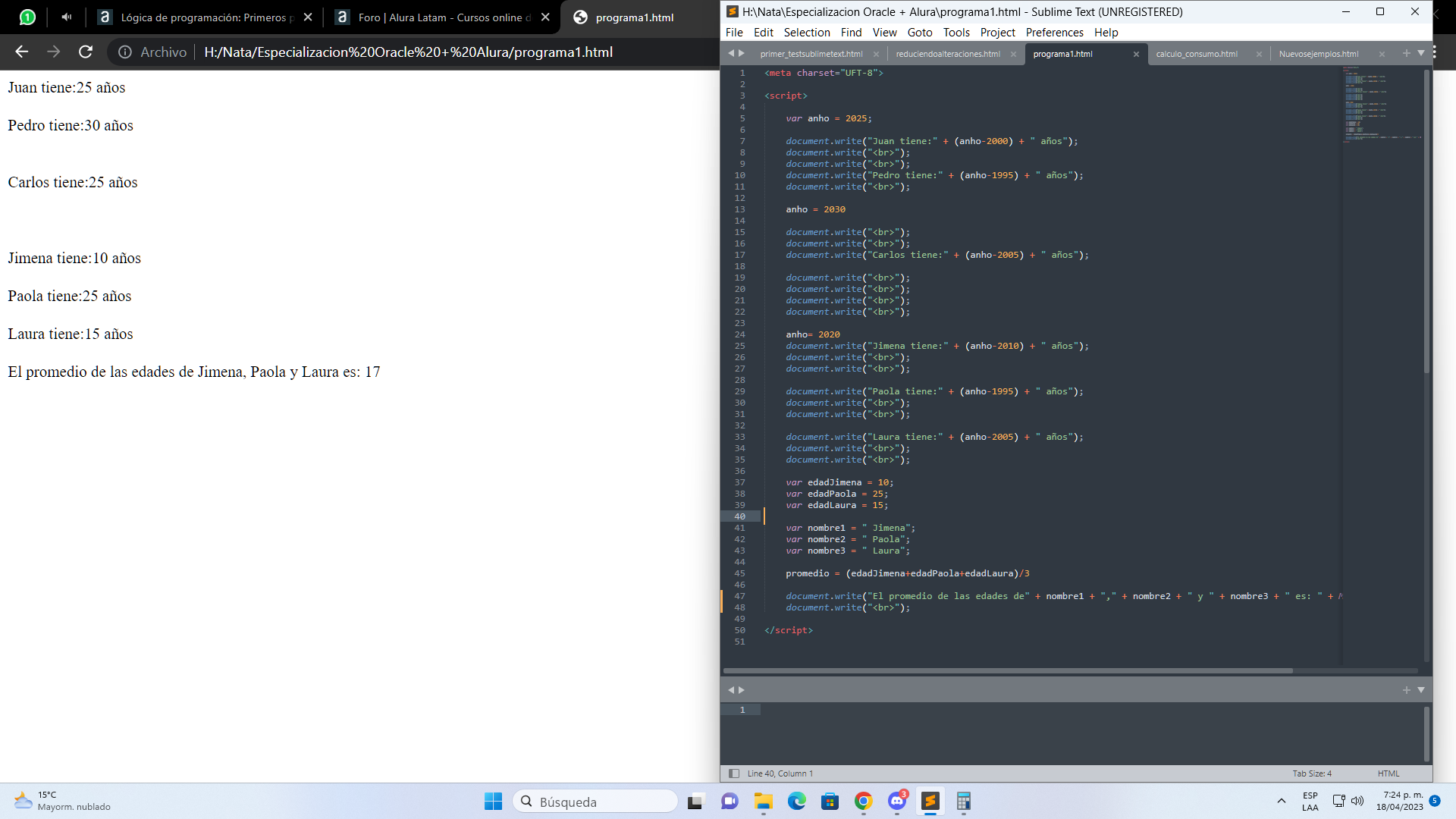Click the Búsqueda taskbar search box
Image resolution: width=1456 pixels, height=819 pixels.
tap(595, 801)
